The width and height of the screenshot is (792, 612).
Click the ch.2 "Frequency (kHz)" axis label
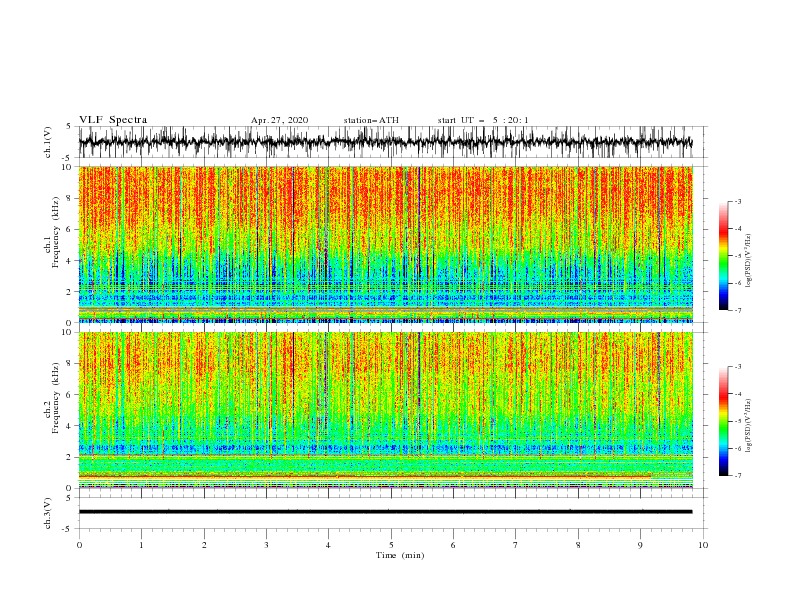click(x=55, y=398)
